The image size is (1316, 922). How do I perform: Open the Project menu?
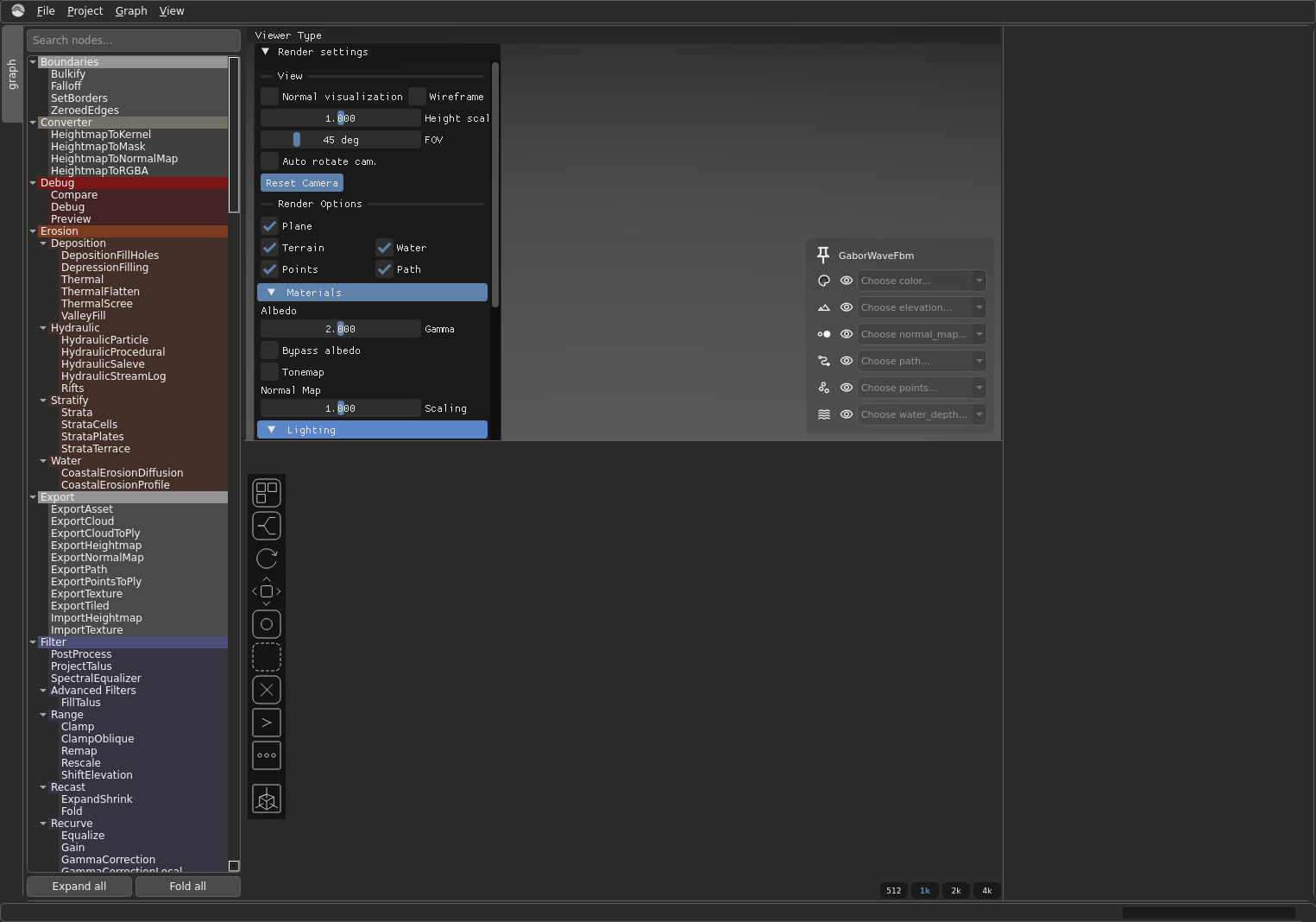point(85,11)
